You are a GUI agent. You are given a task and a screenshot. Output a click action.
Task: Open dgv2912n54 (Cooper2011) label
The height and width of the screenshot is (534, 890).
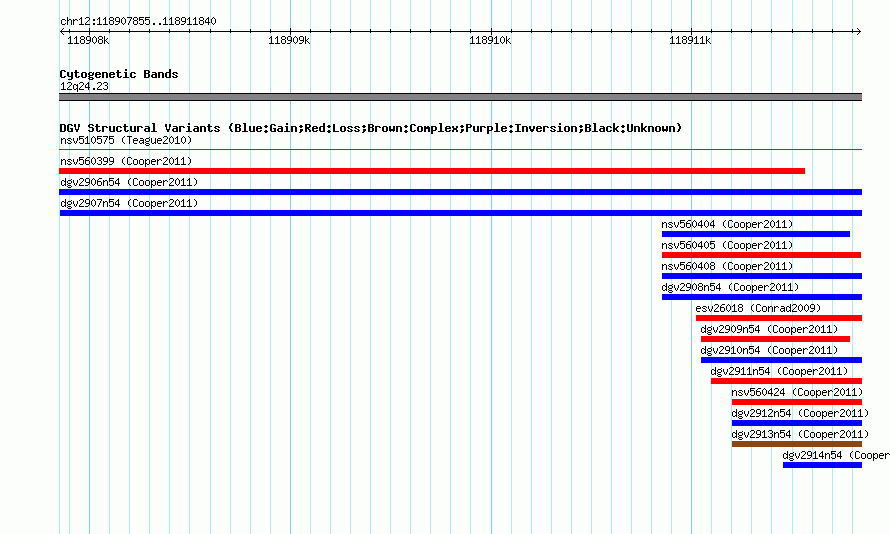pyautogui.click(x=800, y=413)
